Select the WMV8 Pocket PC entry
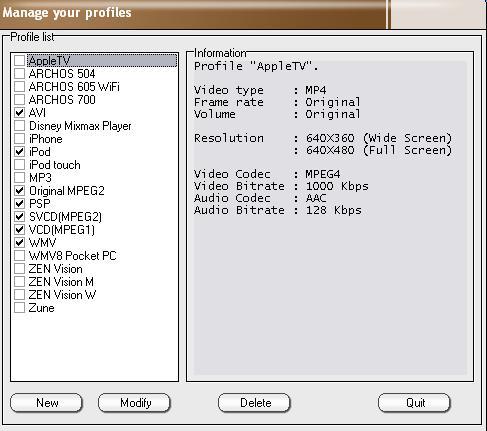This screenshot has width=487, height=431. click(72, 256)
